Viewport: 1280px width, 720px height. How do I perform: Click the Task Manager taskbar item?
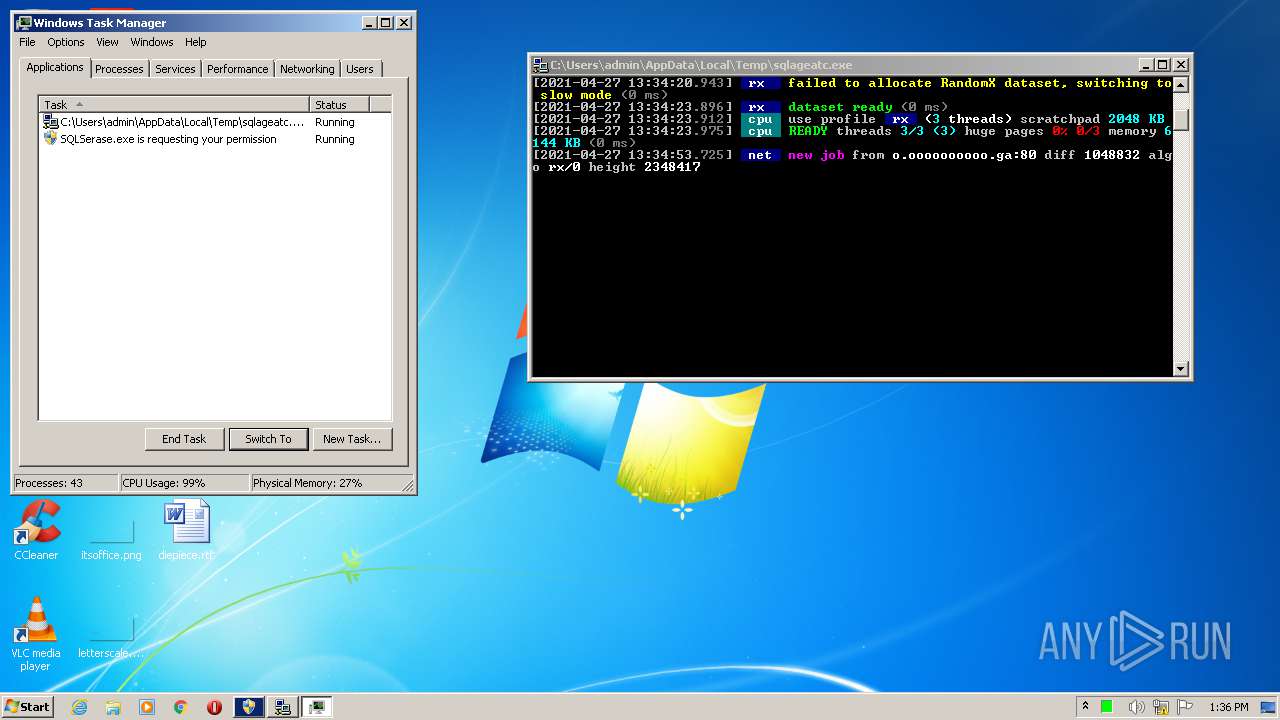(x=317, y=707)
